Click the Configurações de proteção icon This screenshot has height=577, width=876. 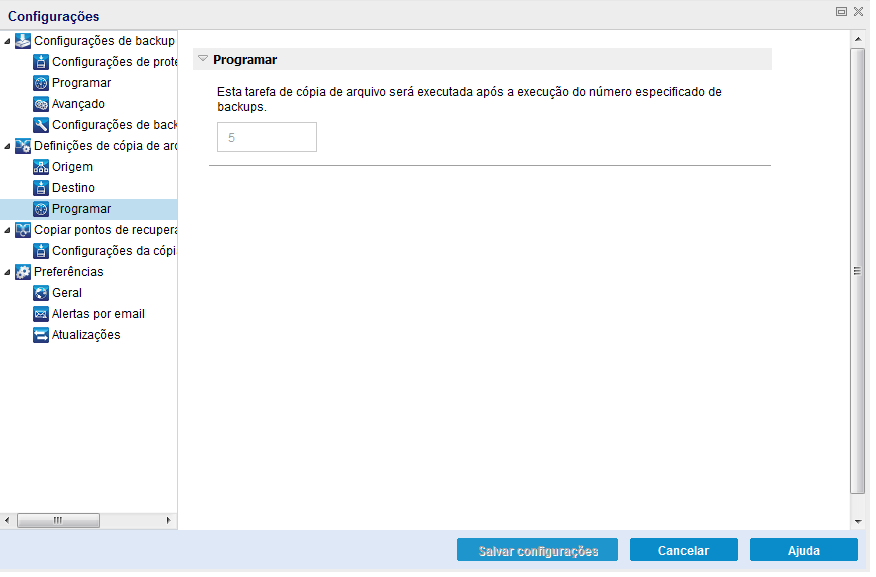41,62
